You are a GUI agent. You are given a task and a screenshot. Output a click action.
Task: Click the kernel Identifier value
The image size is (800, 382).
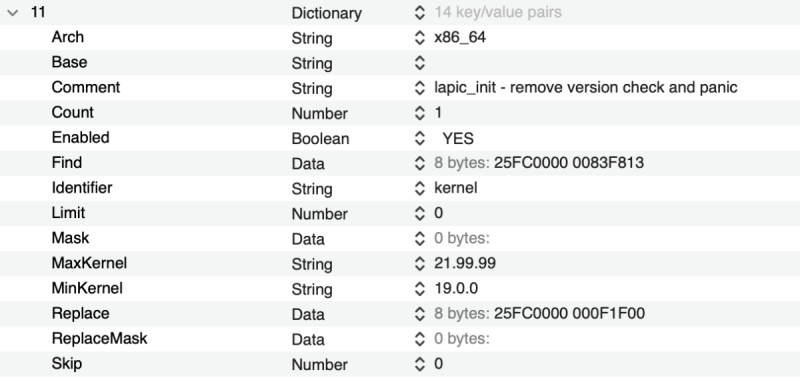(456, 188)
